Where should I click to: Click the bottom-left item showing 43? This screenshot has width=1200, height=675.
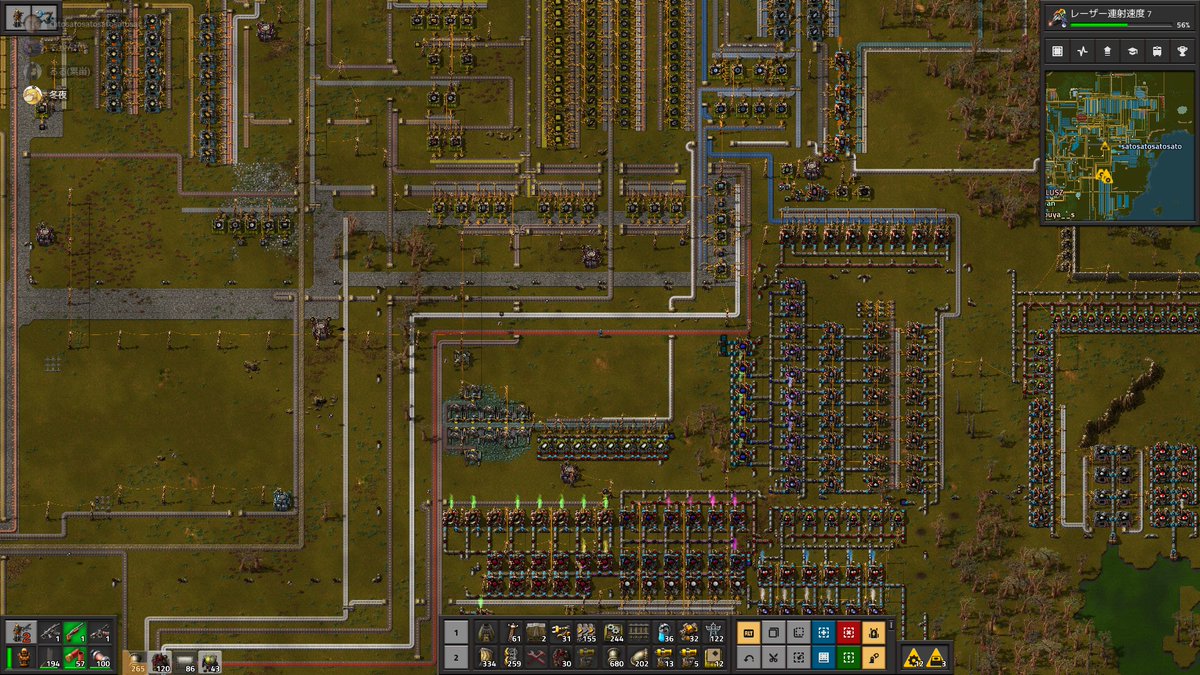click(x=210, y=661)
